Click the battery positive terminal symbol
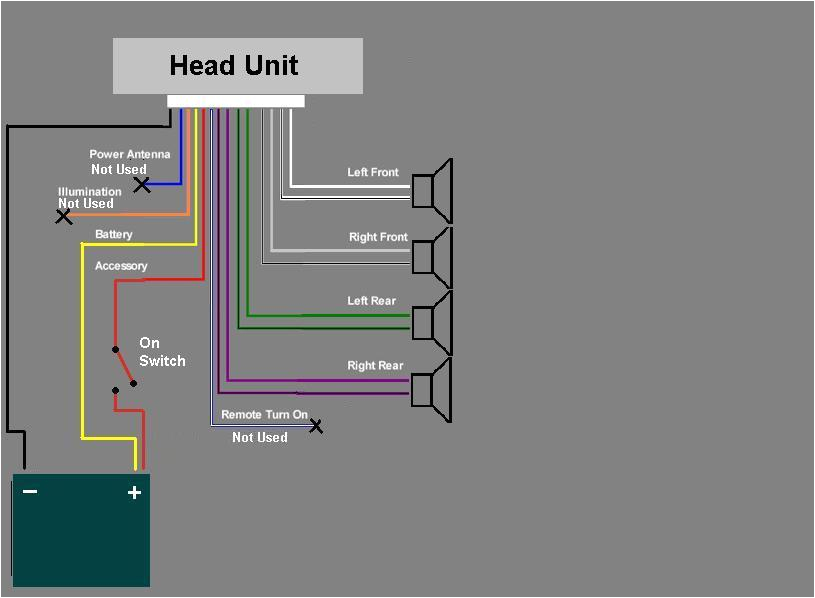This screenshot has height=598, width=815. tap(132, 492)
